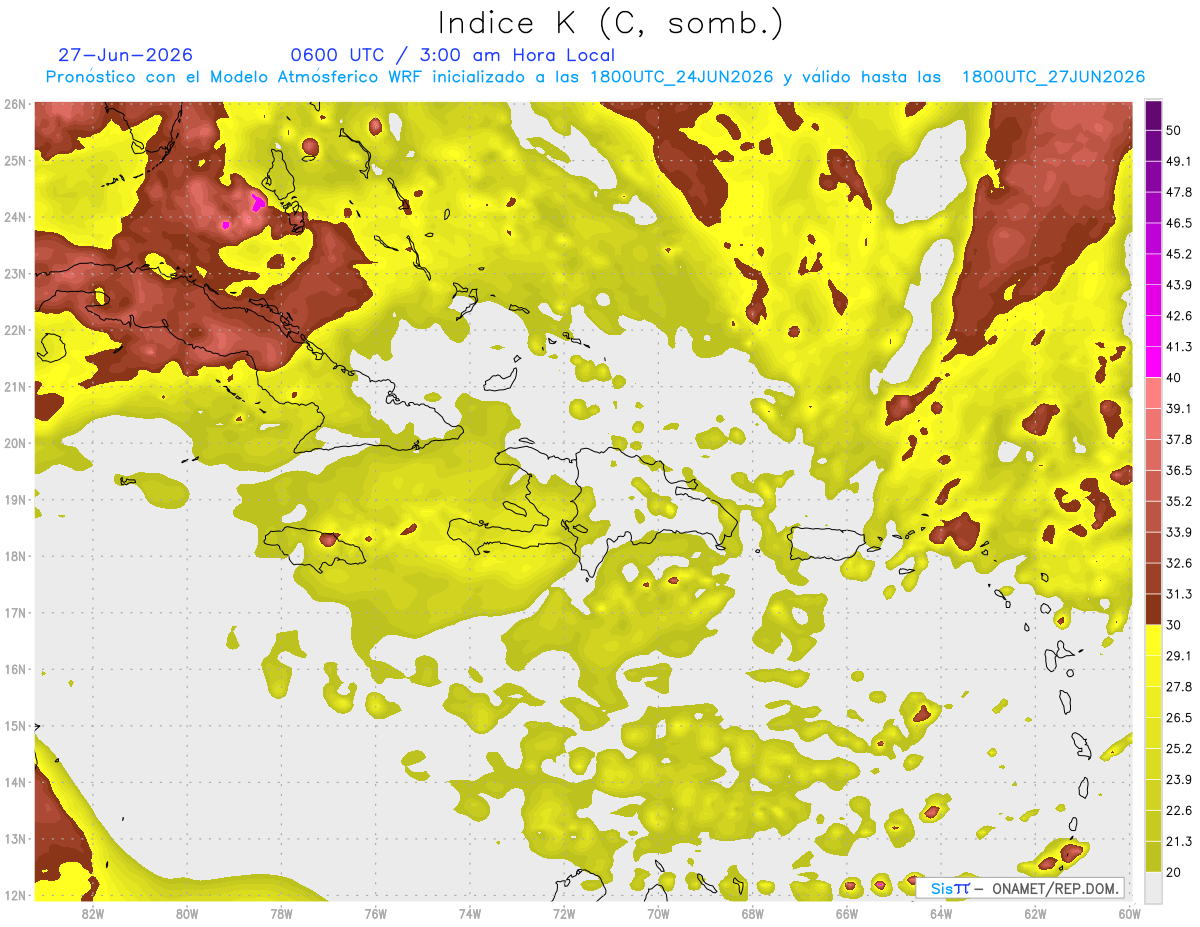Click the 'ONAMET/REP.DOM.' credit label
Screen dimensions: 1200x927
point(1054,888)
